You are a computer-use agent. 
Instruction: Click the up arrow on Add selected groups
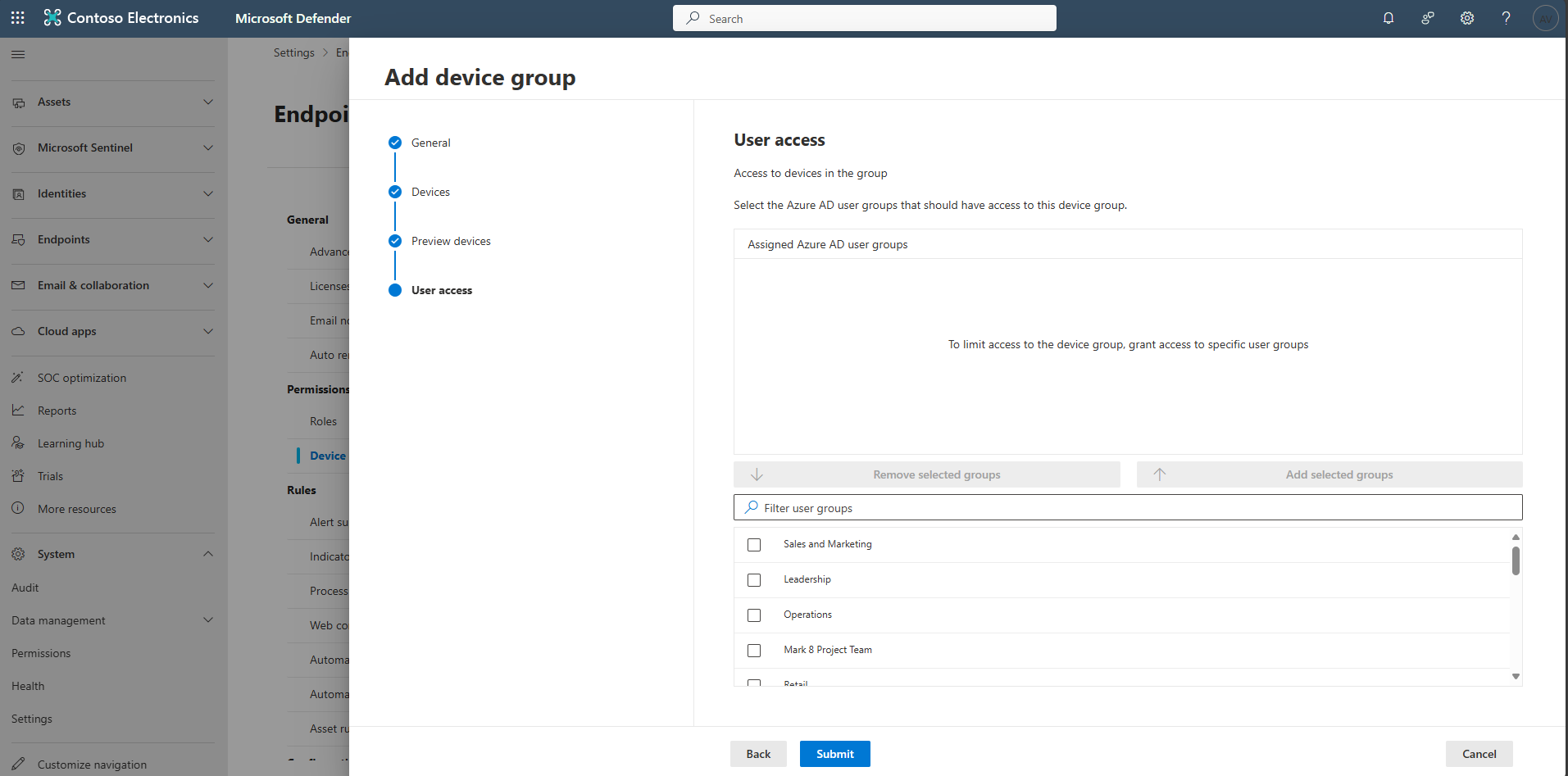click(x=1159, y=474)
